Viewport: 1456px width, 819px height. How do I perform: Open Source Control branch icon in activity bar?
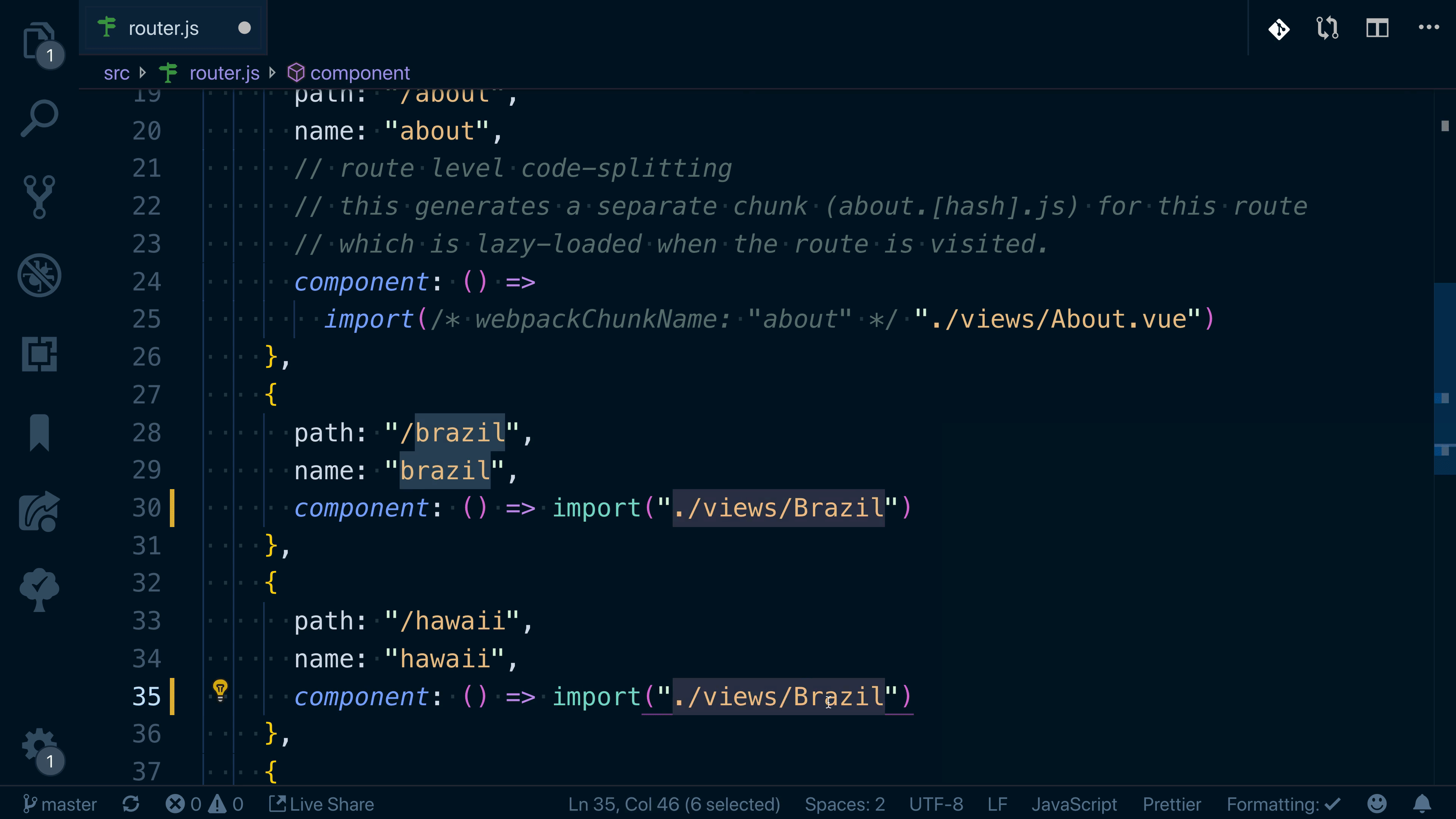coord(39,197)
